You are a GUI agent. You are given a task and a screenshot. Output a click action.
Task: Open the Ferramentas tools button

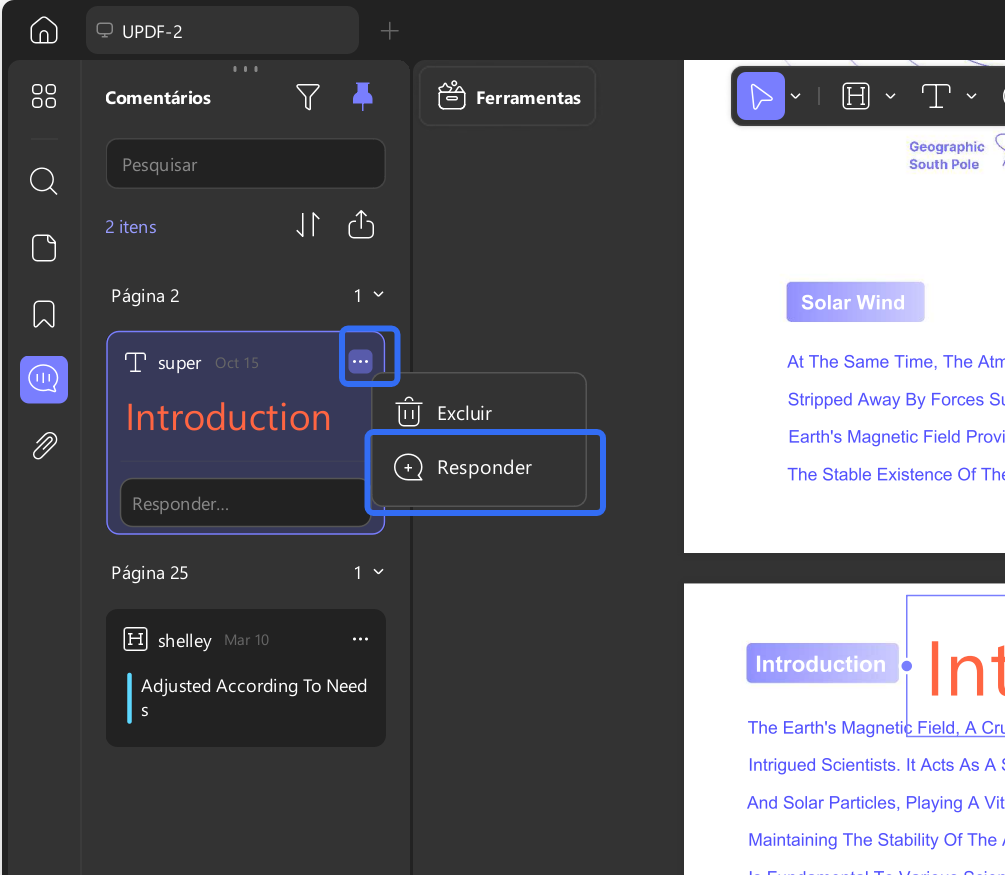click(x=508, y=97)
